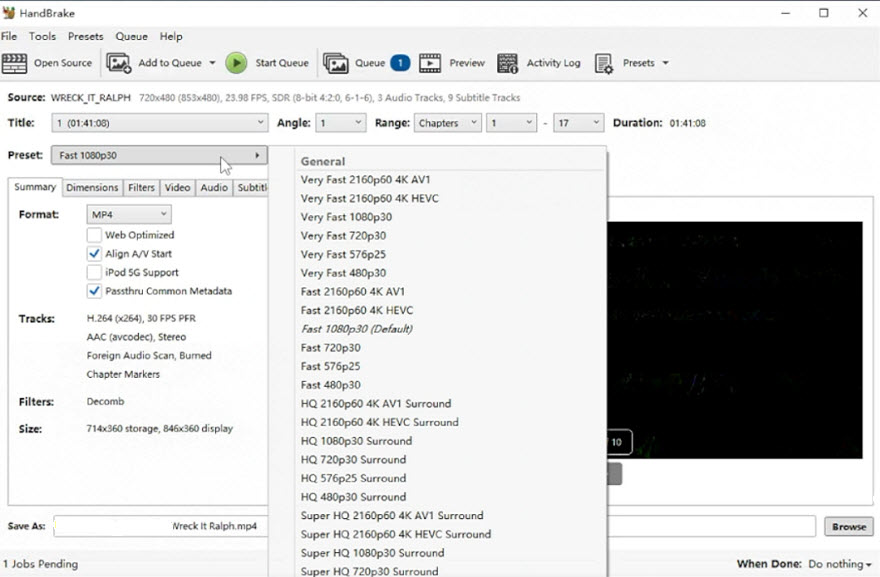The image size is (880, 577).
Task: Click the Open Source label
Action: click(x=63, y=63)
